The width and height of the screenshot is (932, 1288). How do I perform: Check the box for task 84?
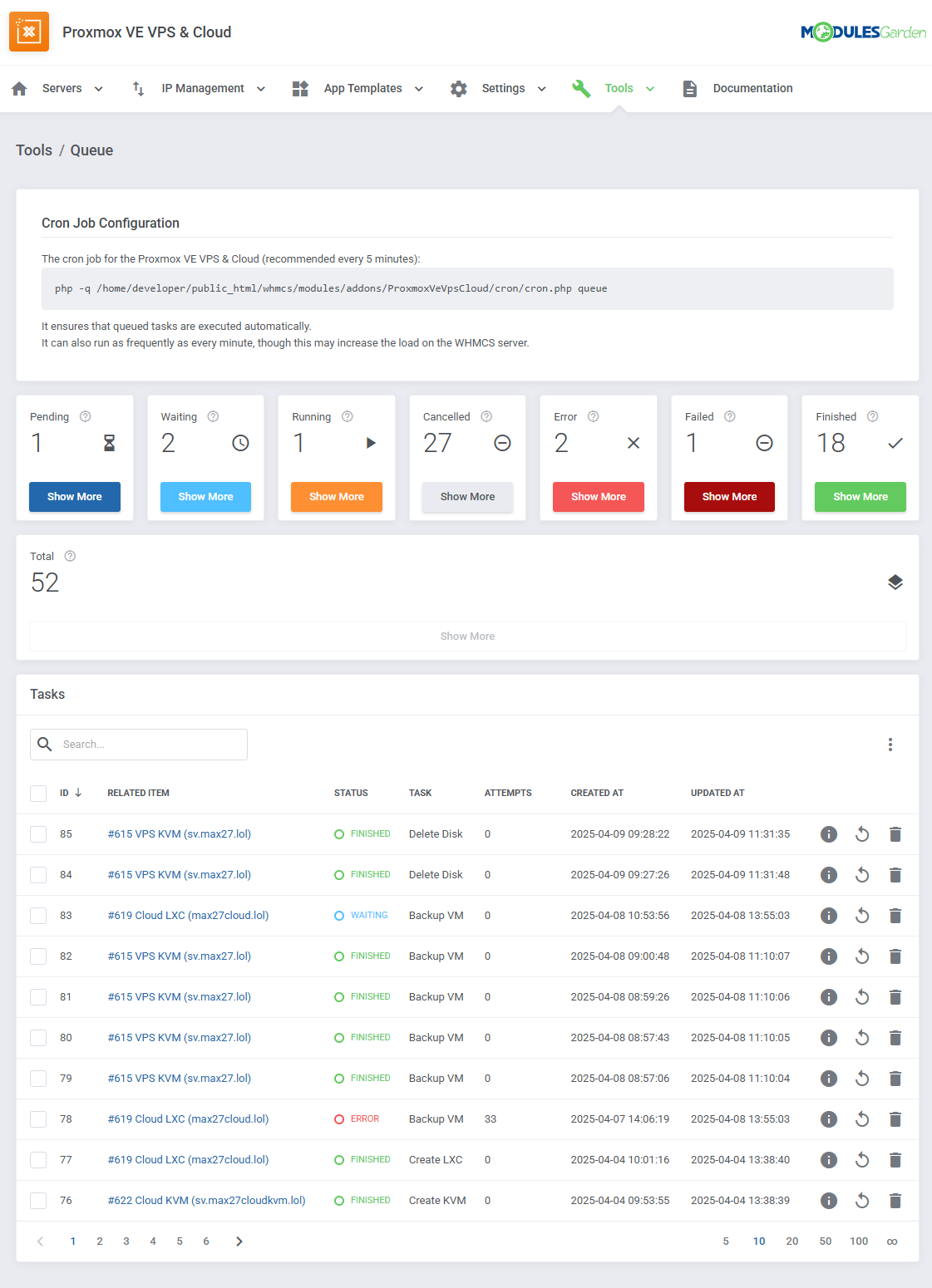38,874
